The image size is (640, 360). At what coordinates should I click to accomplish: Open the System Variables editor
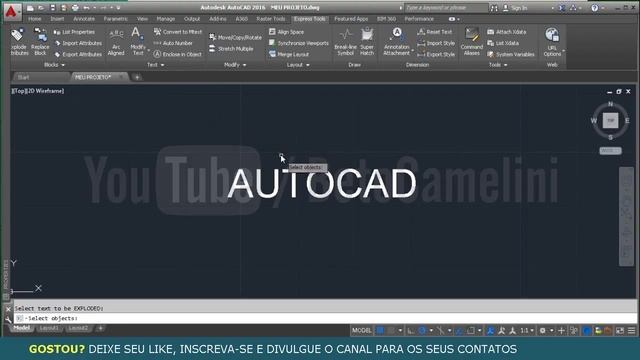(511, 54)
